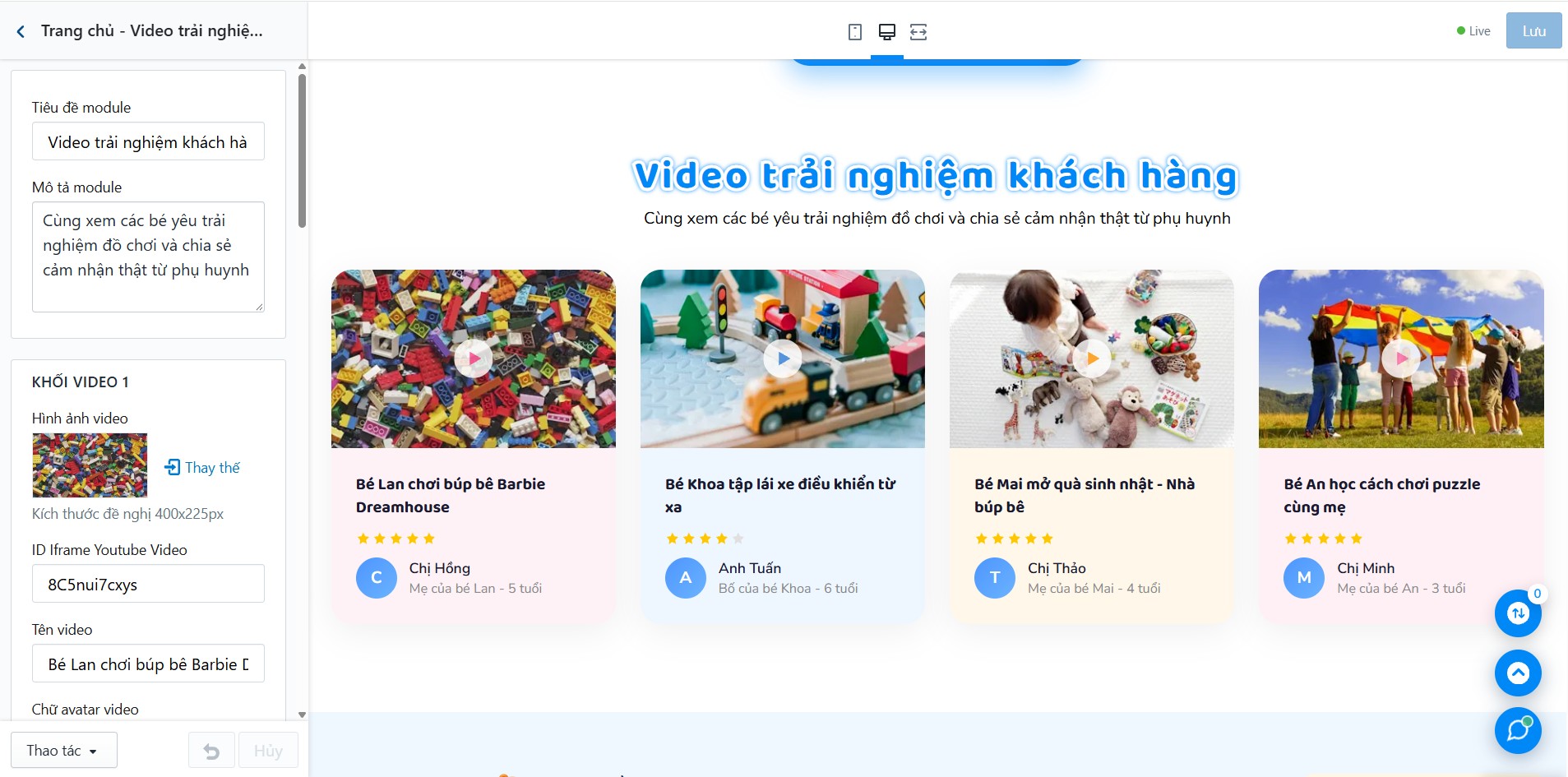Go back using the left chevron arrow
The height and width of the screenshot is (777, 1568).
click(21, 31)
